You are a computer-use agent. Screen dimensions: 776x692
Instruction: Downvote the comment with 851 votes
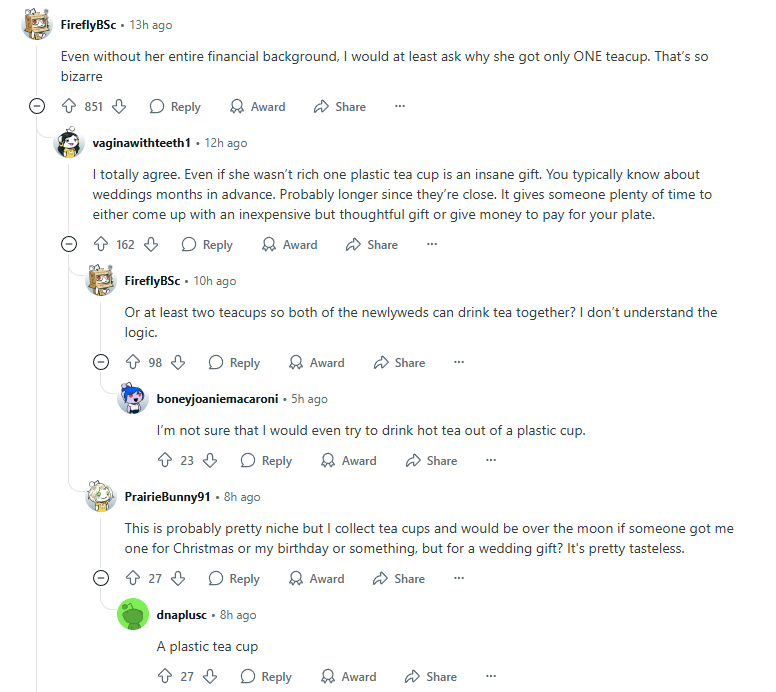(x=119, y=106)
